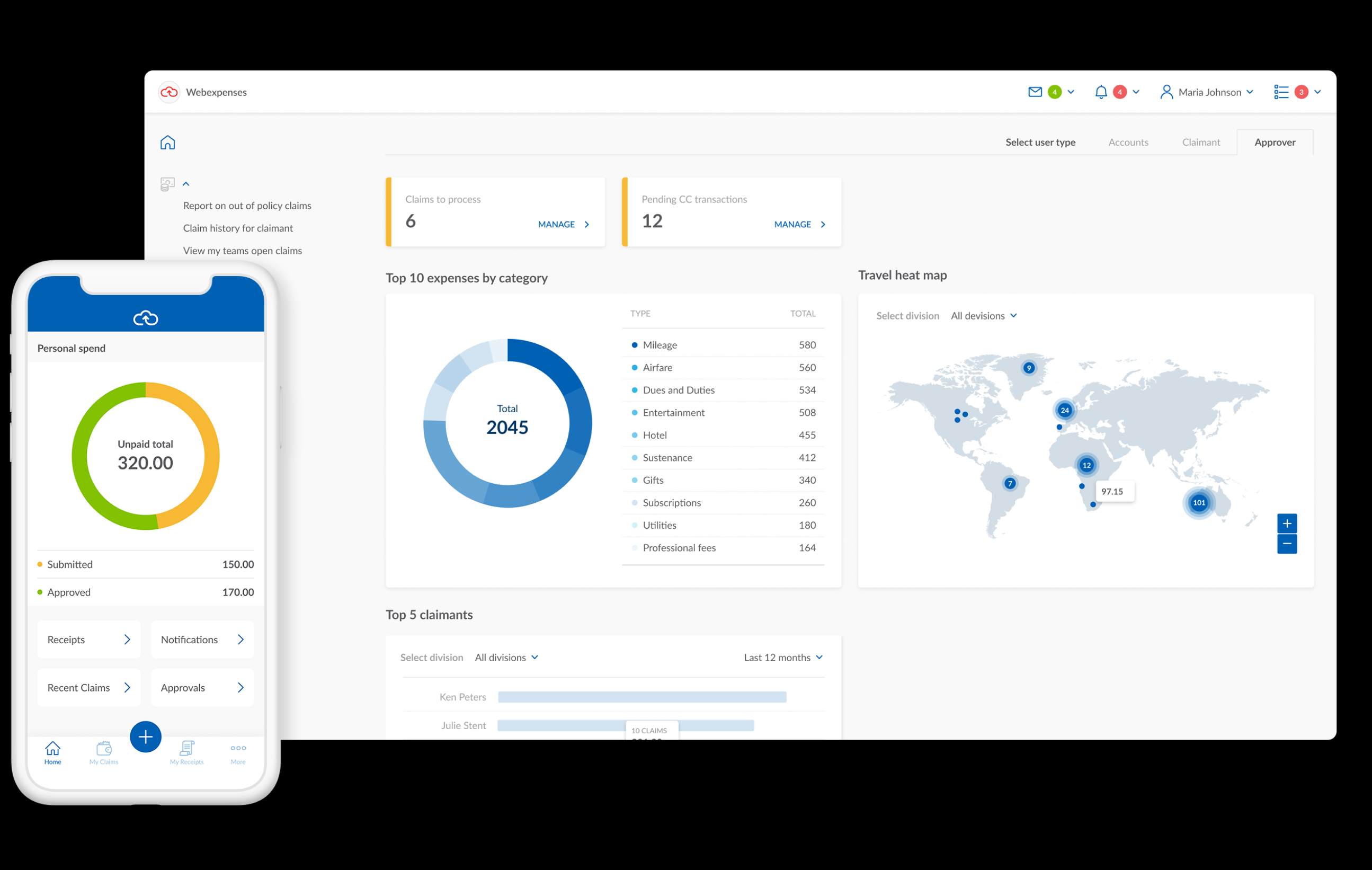Click the task list icon in header
This screenshot has height=870, width=1372.
click(1281, 92)
